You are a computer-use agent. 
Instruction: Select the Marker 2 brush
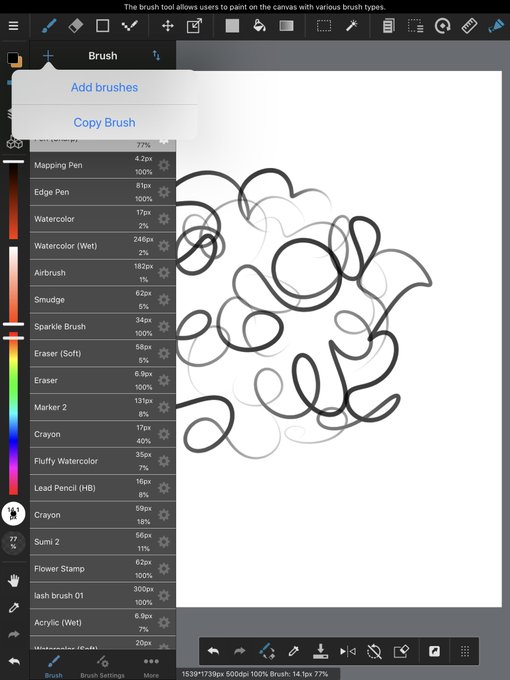point(103,407)
